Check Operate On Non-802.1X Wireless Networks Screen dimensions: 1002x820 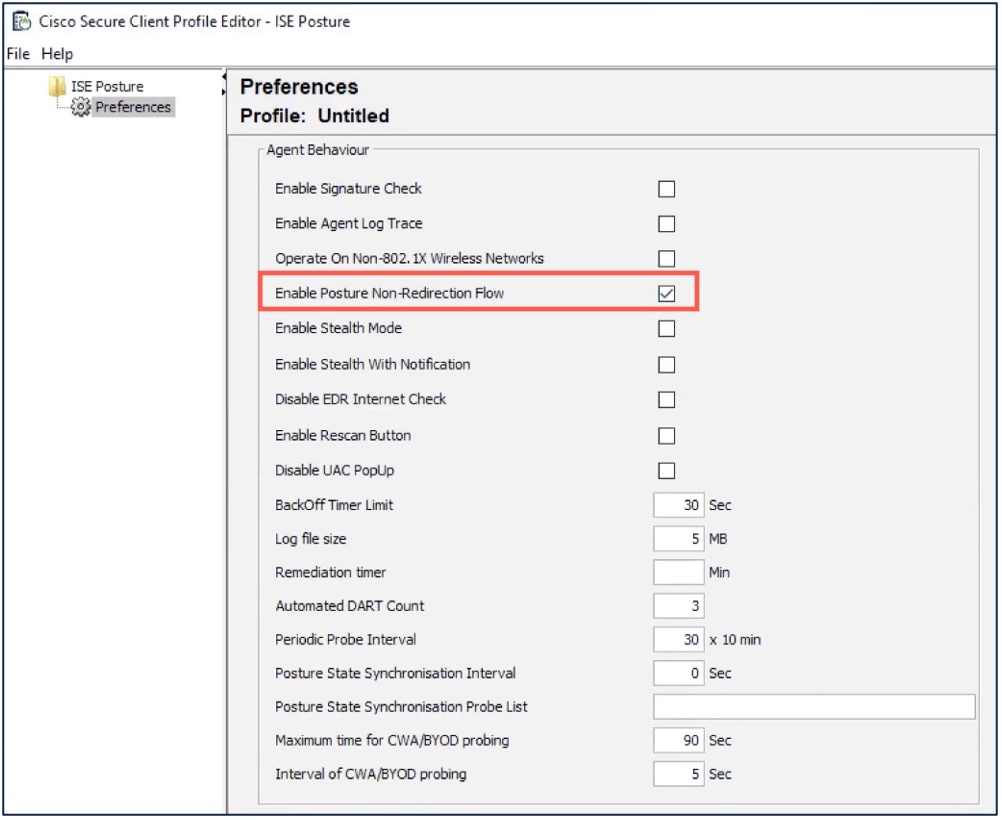click(667, 258)
